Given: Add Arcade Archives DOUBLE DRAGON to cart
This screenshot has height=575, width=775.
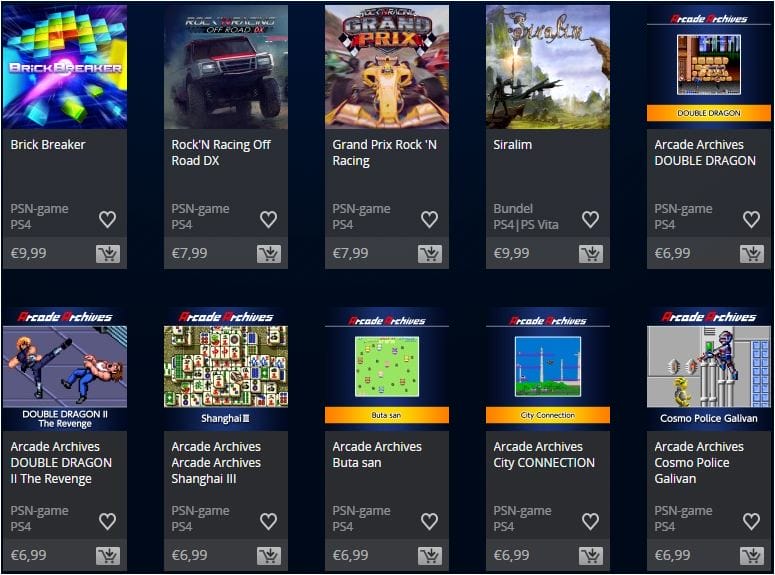Looking at the screenshot, I should coord(752,254).
